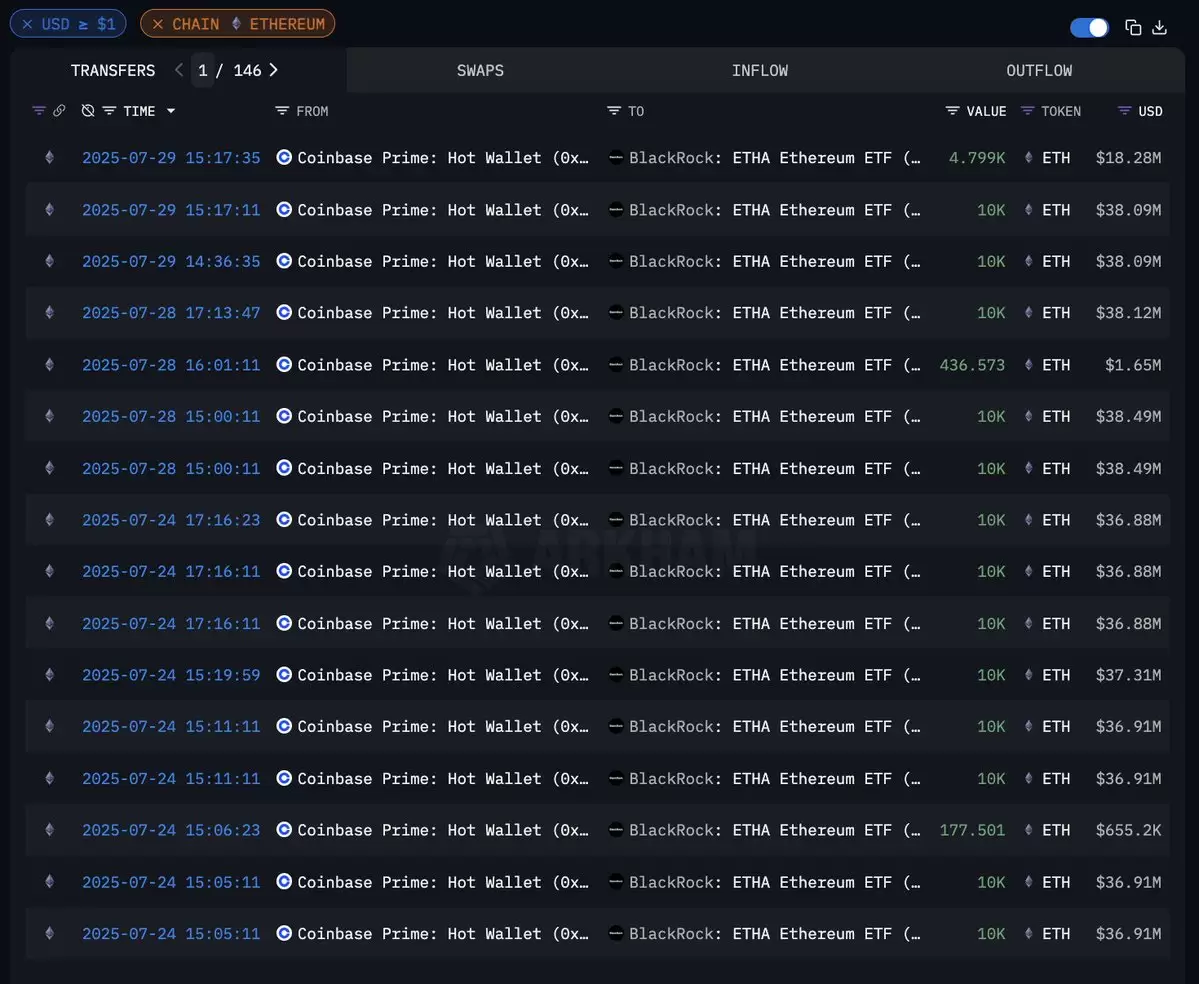The height and width of the screenshot is (984, 1199).
Task: Open the TOKEN column filter
Action: 1027,111
